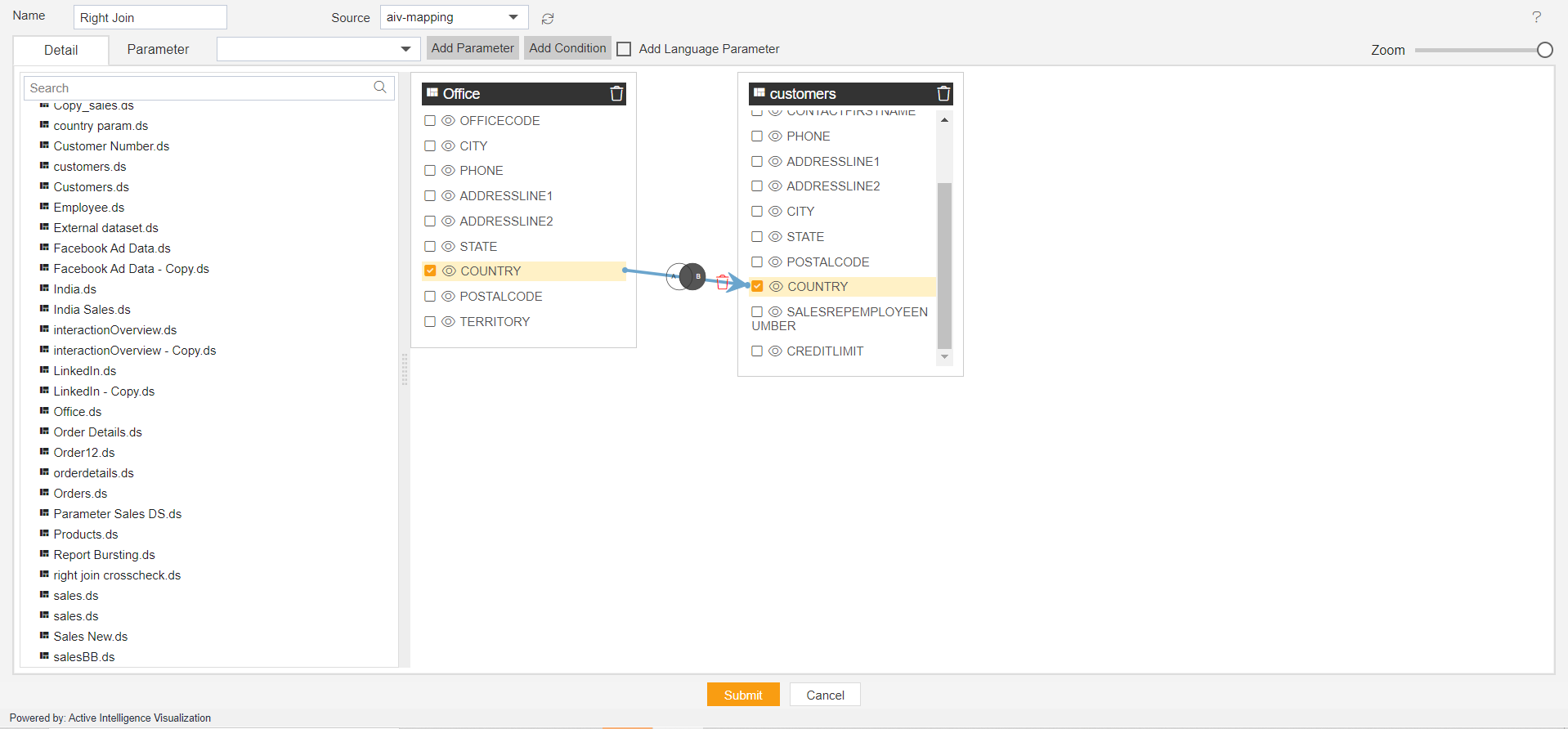The width and height of the screenshot is (1568, 729).
Task: Open the help question mark icon
Action: (x=1536, y=17)
